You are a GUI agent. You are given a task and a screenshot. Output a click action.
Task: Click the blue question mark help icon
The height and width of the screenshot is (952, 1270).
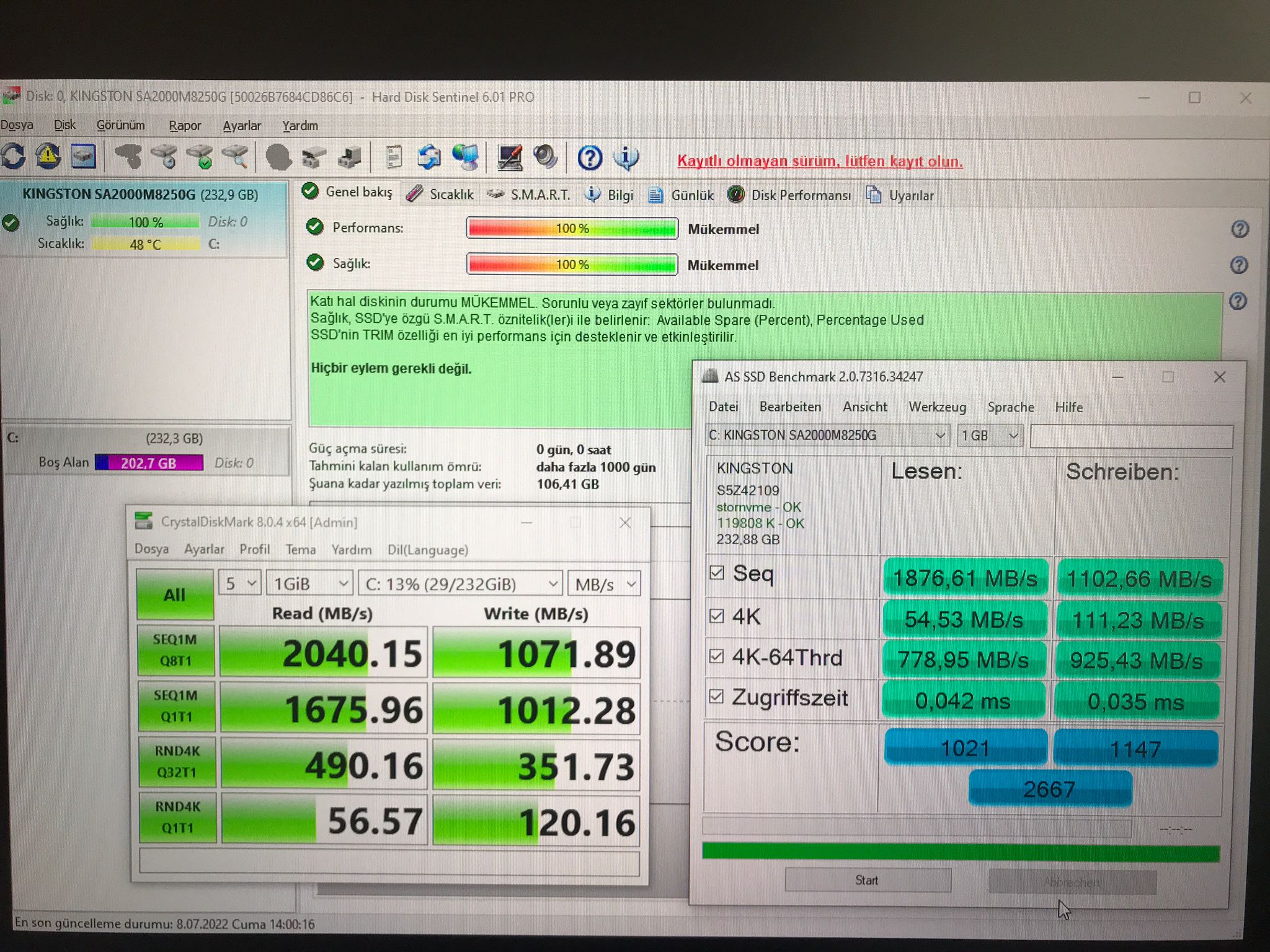tap(590, 159)
